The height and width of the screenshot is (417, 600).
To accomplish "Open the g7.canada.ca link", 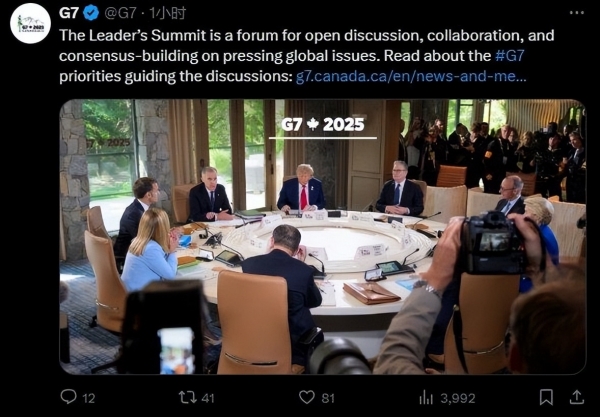I will [411, 76].
